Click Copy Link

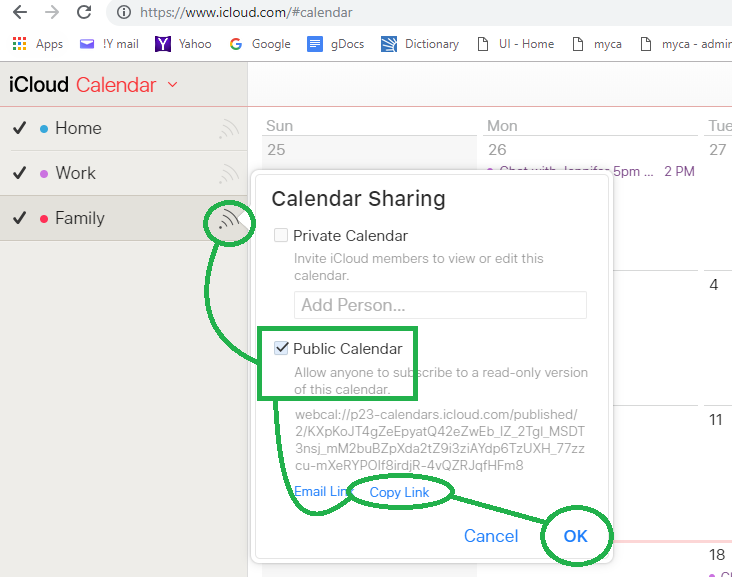point(399,492)
